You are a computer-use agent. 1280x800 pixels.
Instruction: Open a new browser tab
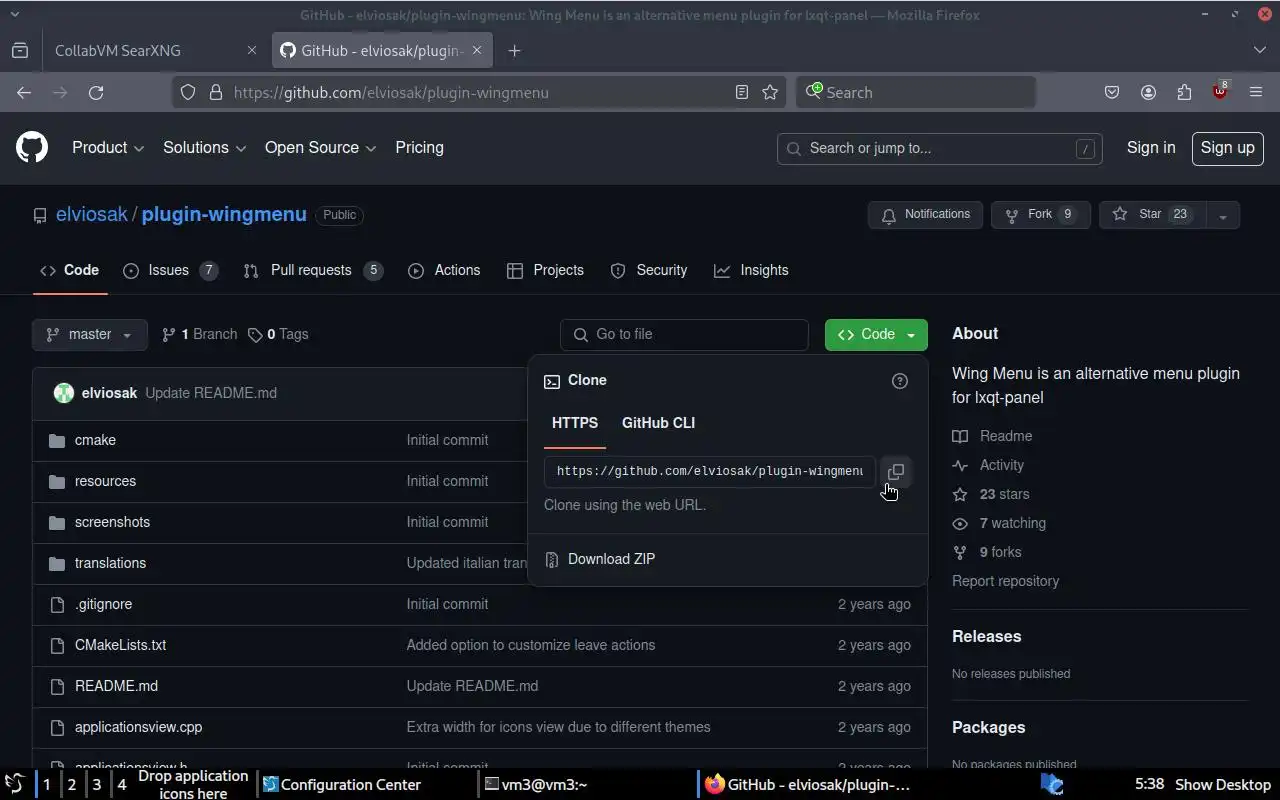(x=514, y=50)
